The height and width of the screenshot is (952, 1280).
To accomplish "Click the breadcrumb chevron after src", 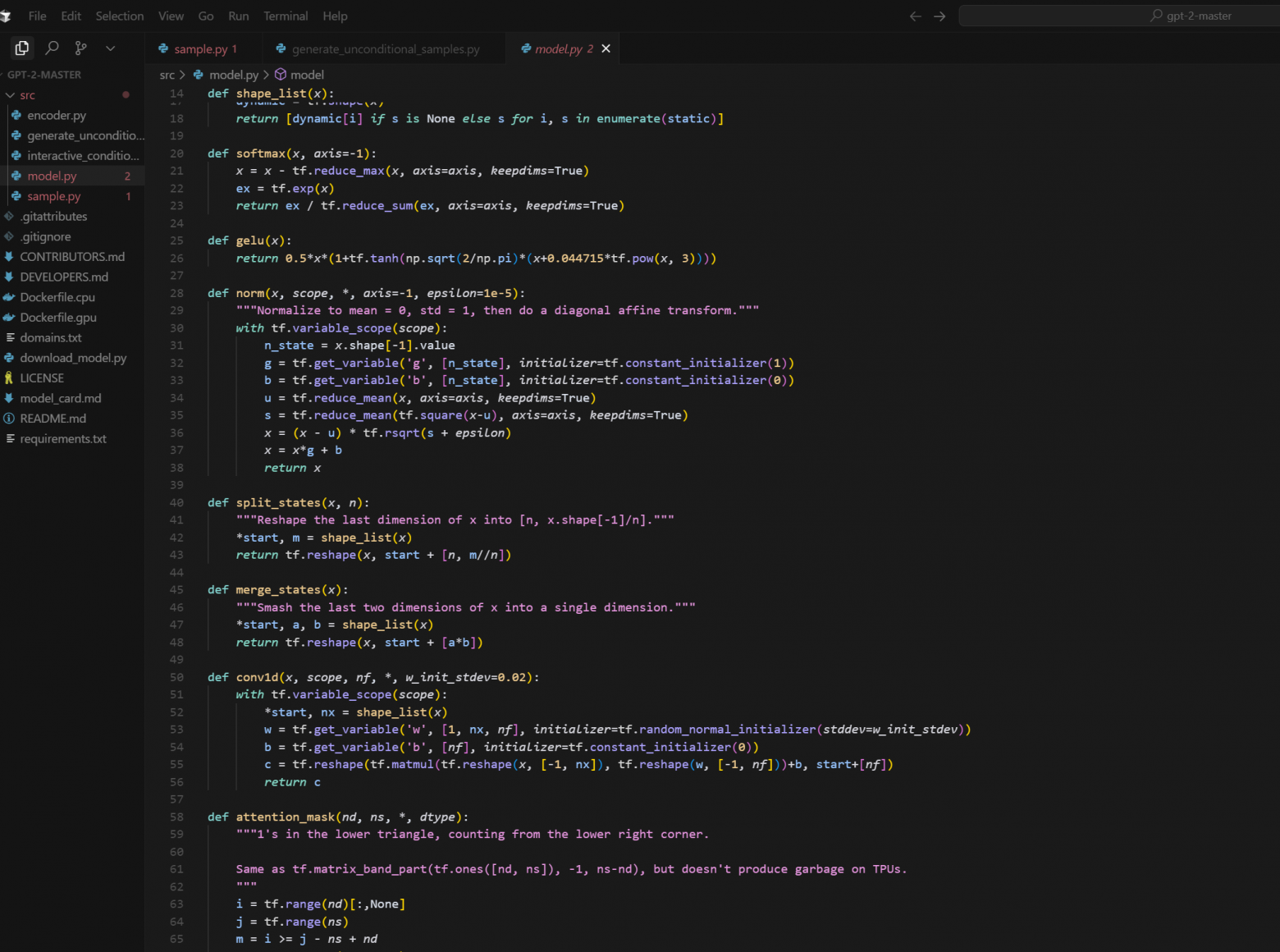I will coord(182,74).
